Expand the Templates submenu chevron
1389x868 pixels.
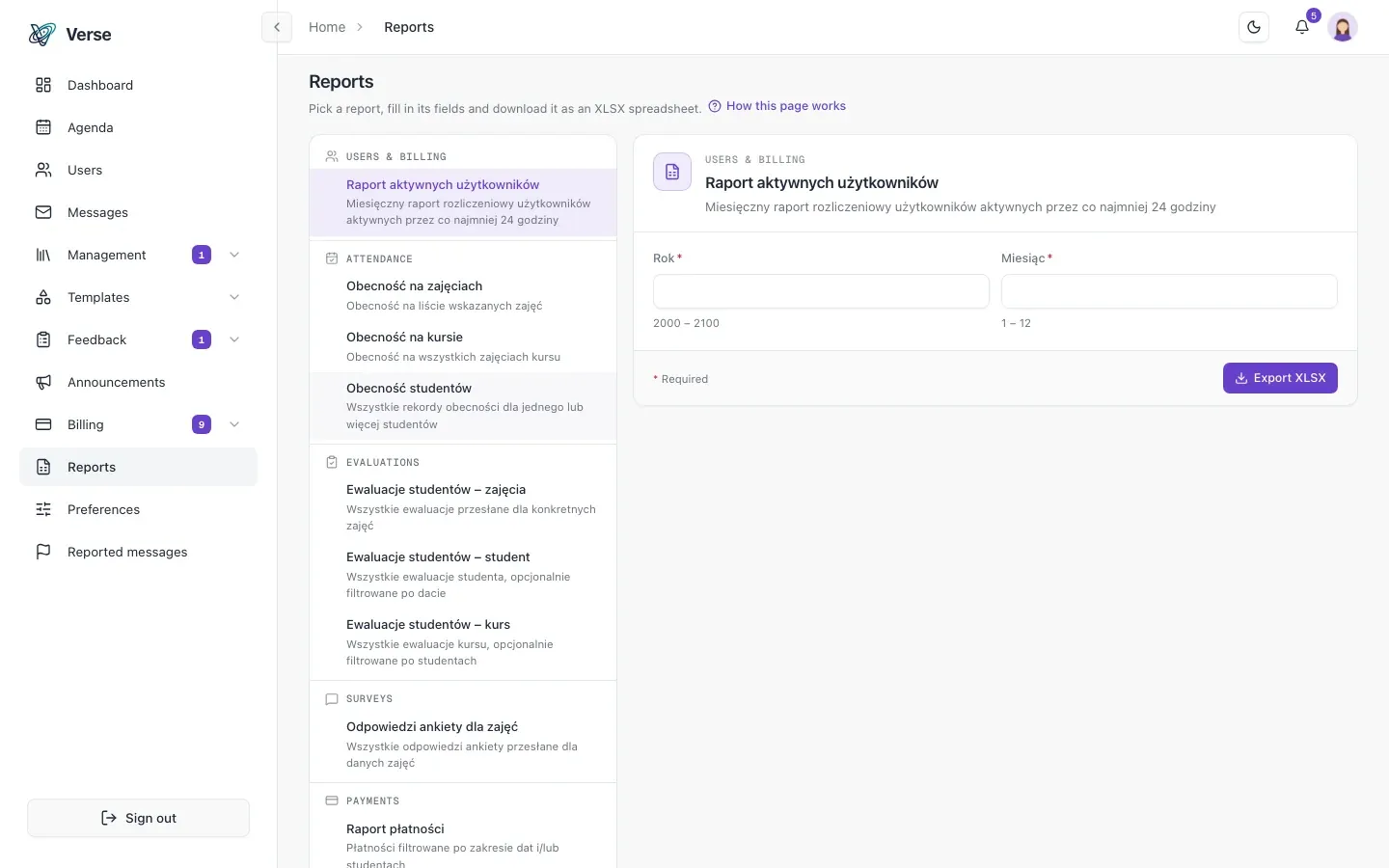click(x=234, y=297)
